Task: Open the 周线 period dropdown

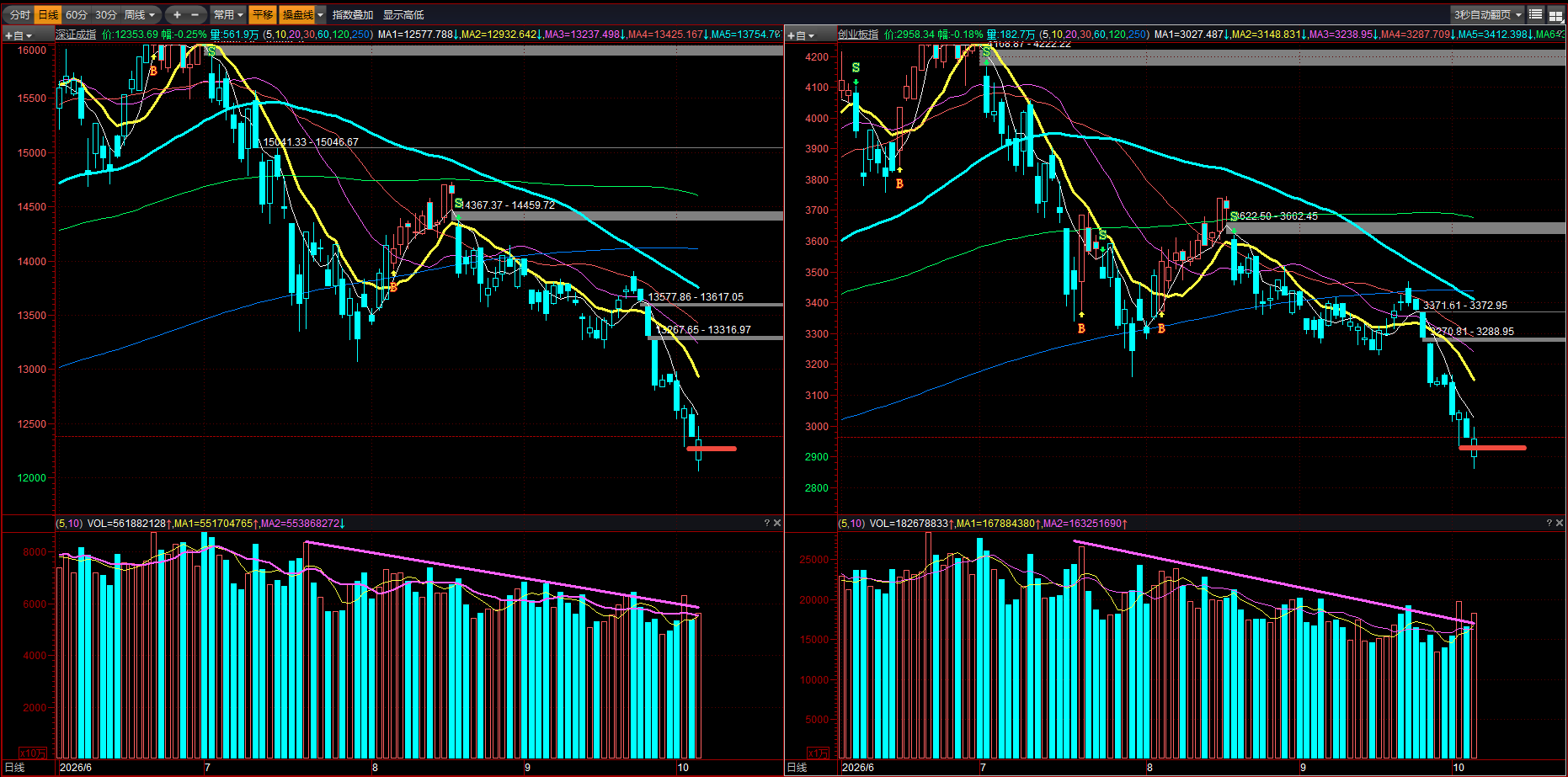Action: (x=140, y=15)
